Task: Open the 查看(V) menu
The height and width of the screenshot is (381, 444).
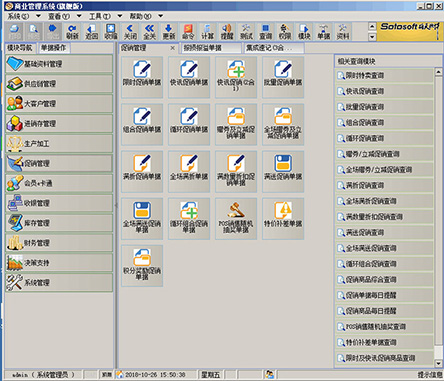Action: 59,16
